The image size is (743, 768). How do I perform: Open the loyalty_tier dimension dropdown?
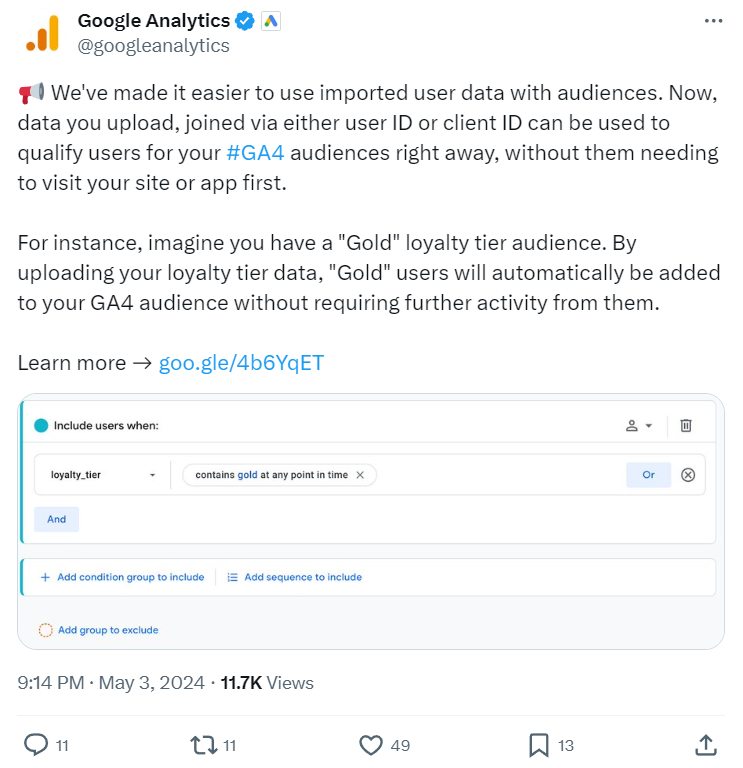click(x=102, y=475)
